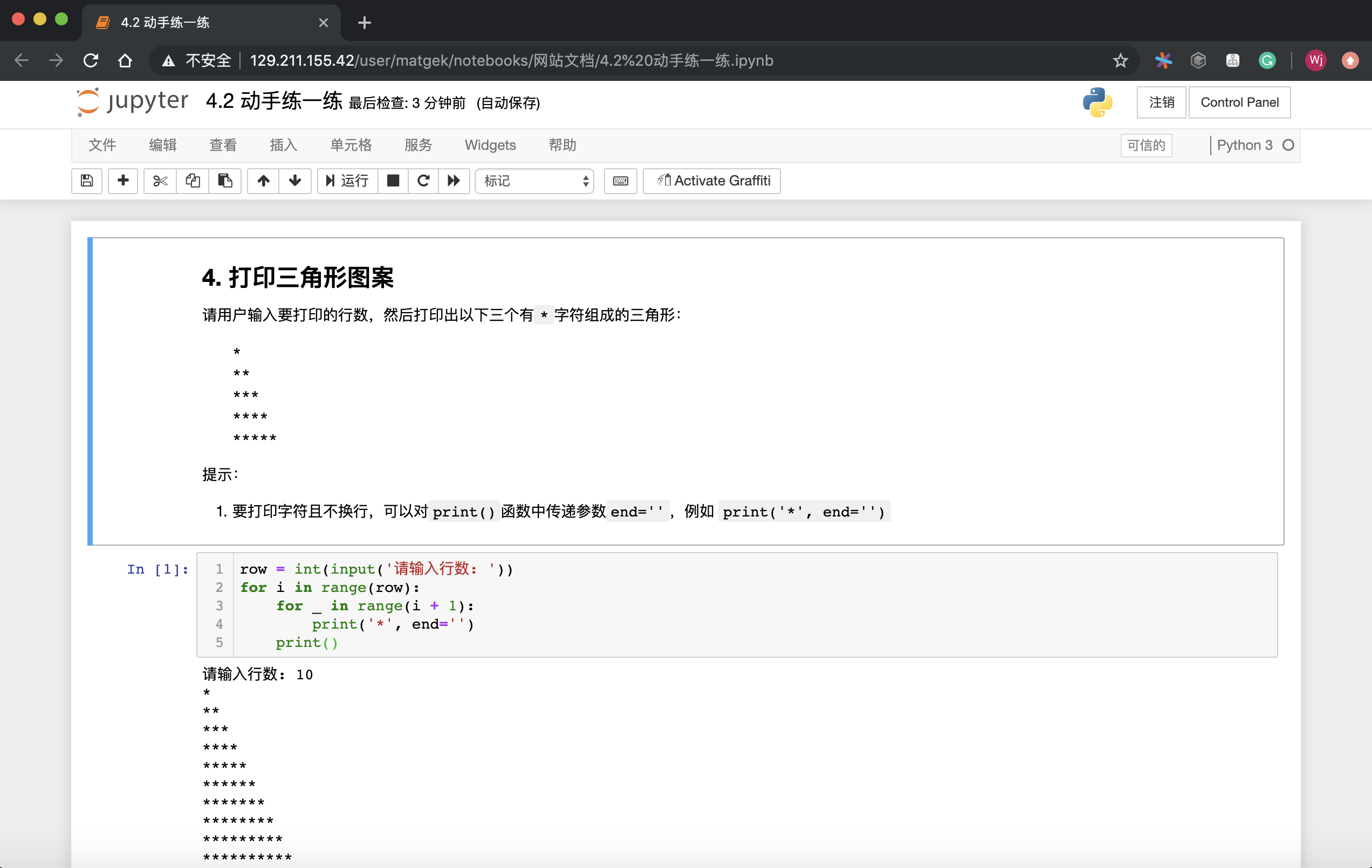
Task: Click the Fast-forward run all cells button
Action: tap(454, 181)
